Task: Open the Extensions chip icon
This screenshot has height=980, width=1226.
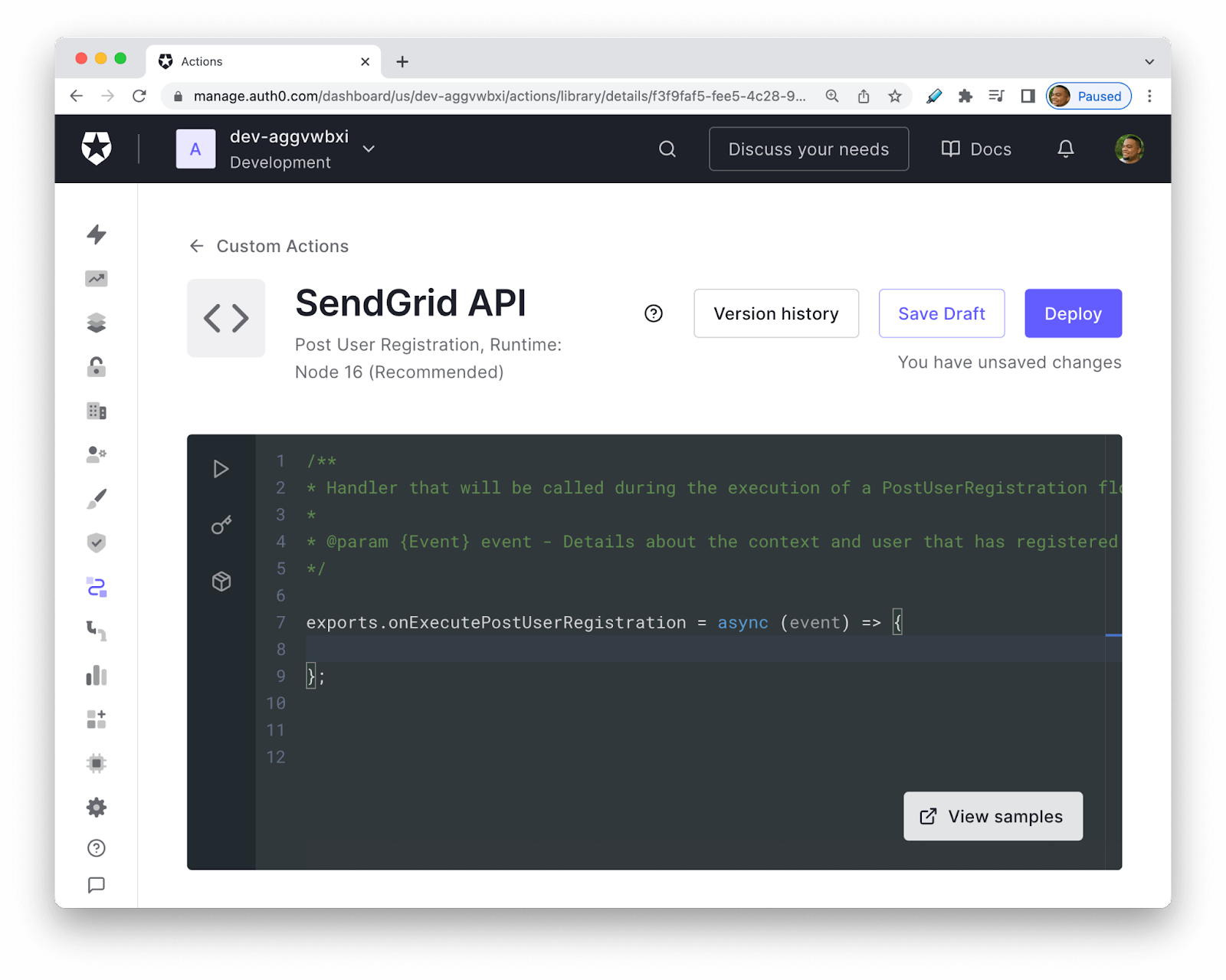Action: [x=97, y=763]
